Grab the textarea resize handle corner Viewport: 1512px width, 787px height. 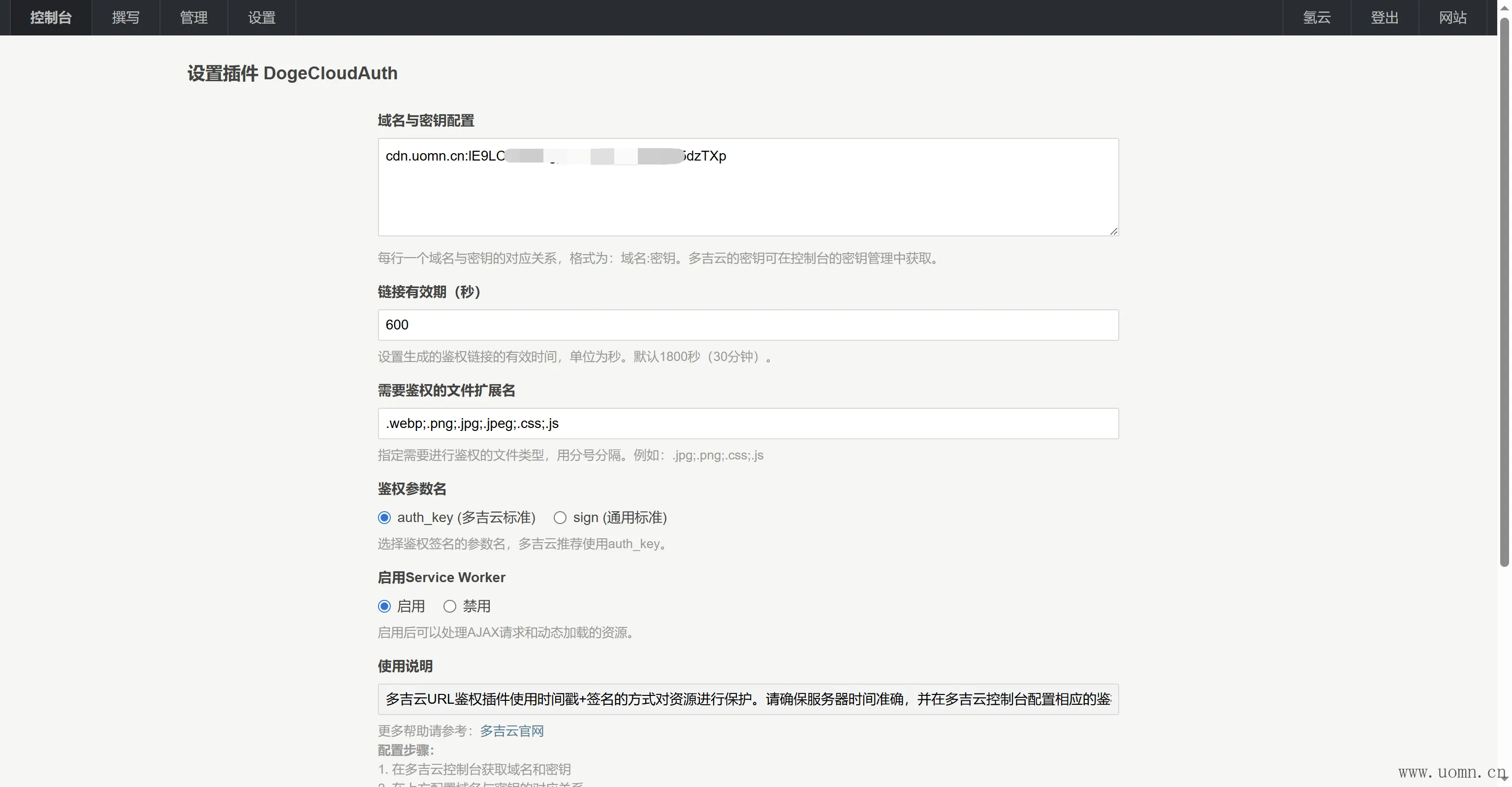(x=1113, y=231)
